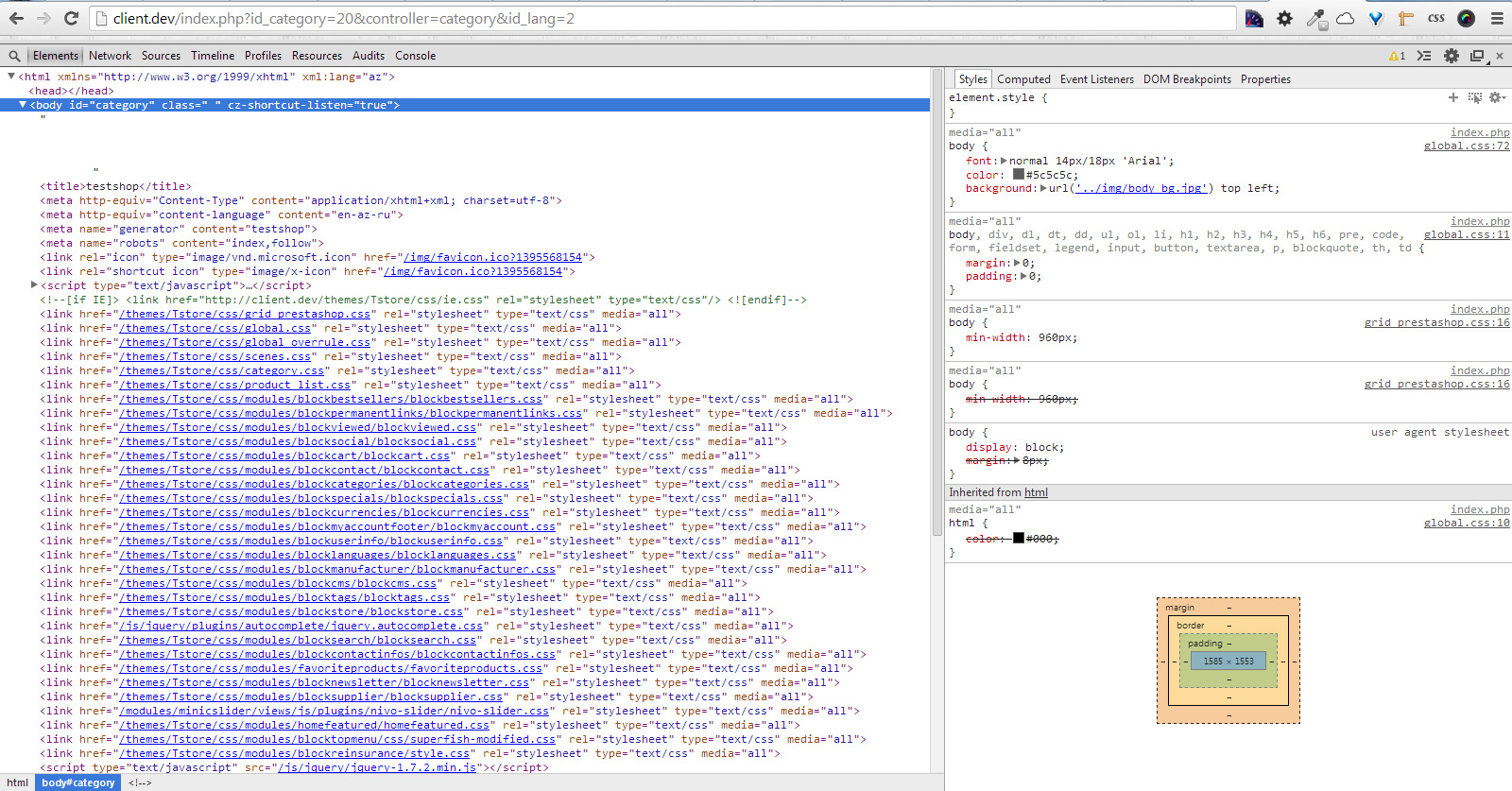Toggle DevTools dock side button

point(1477,56)
